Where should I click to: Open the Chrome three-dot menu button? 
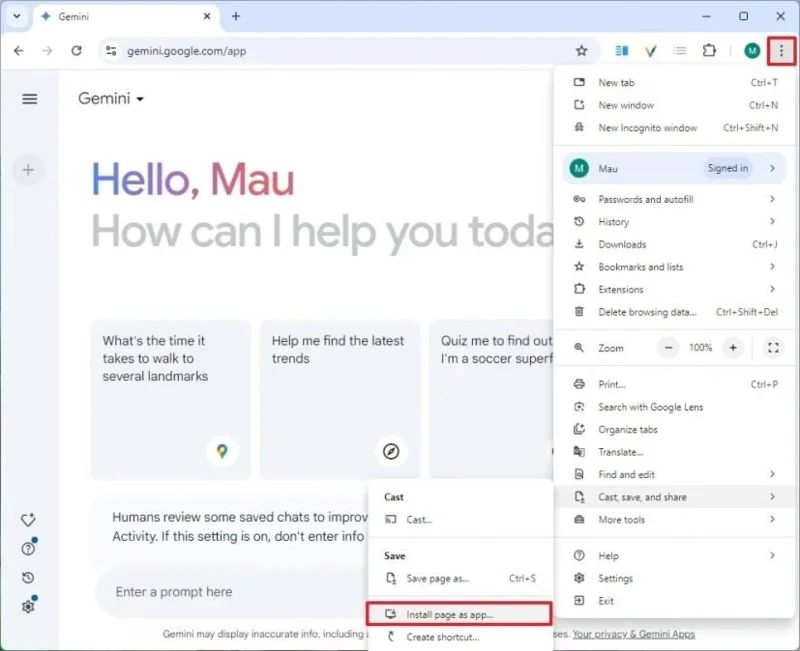click(781, 51)
